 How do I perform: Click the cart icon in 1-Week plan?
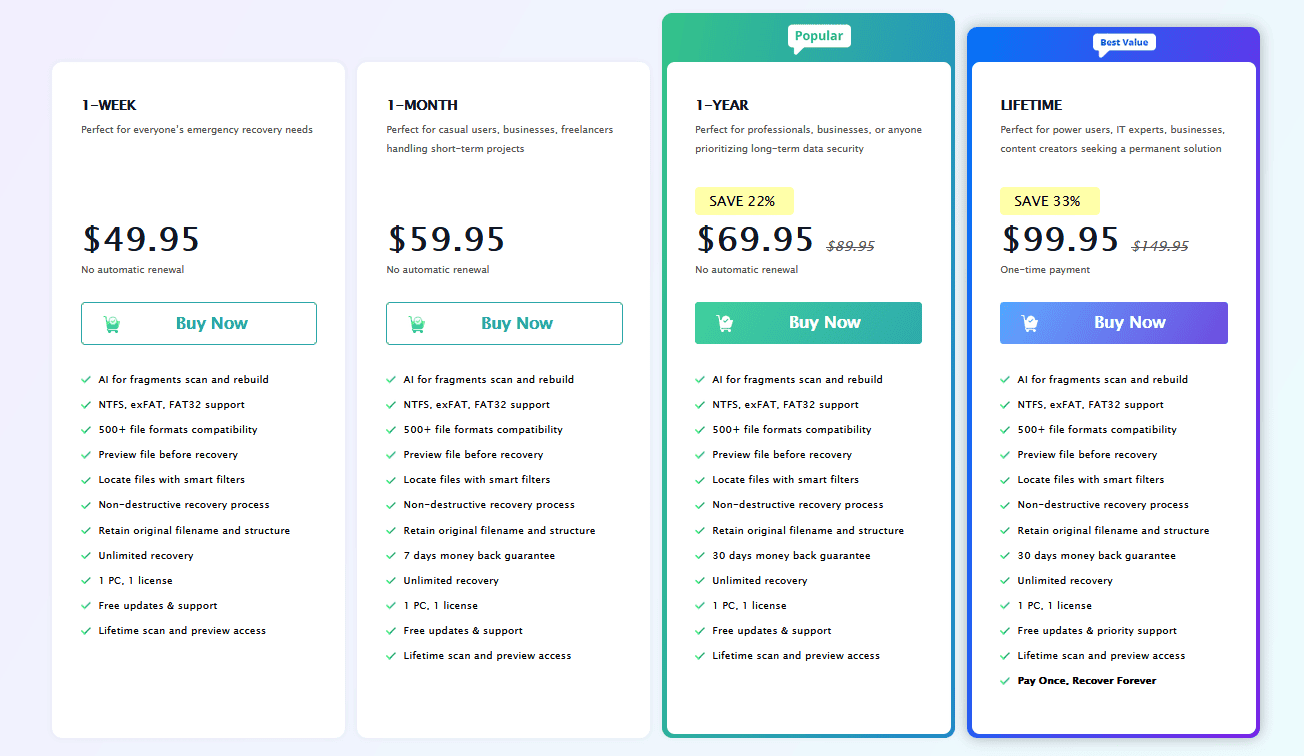tap(112, 324)
